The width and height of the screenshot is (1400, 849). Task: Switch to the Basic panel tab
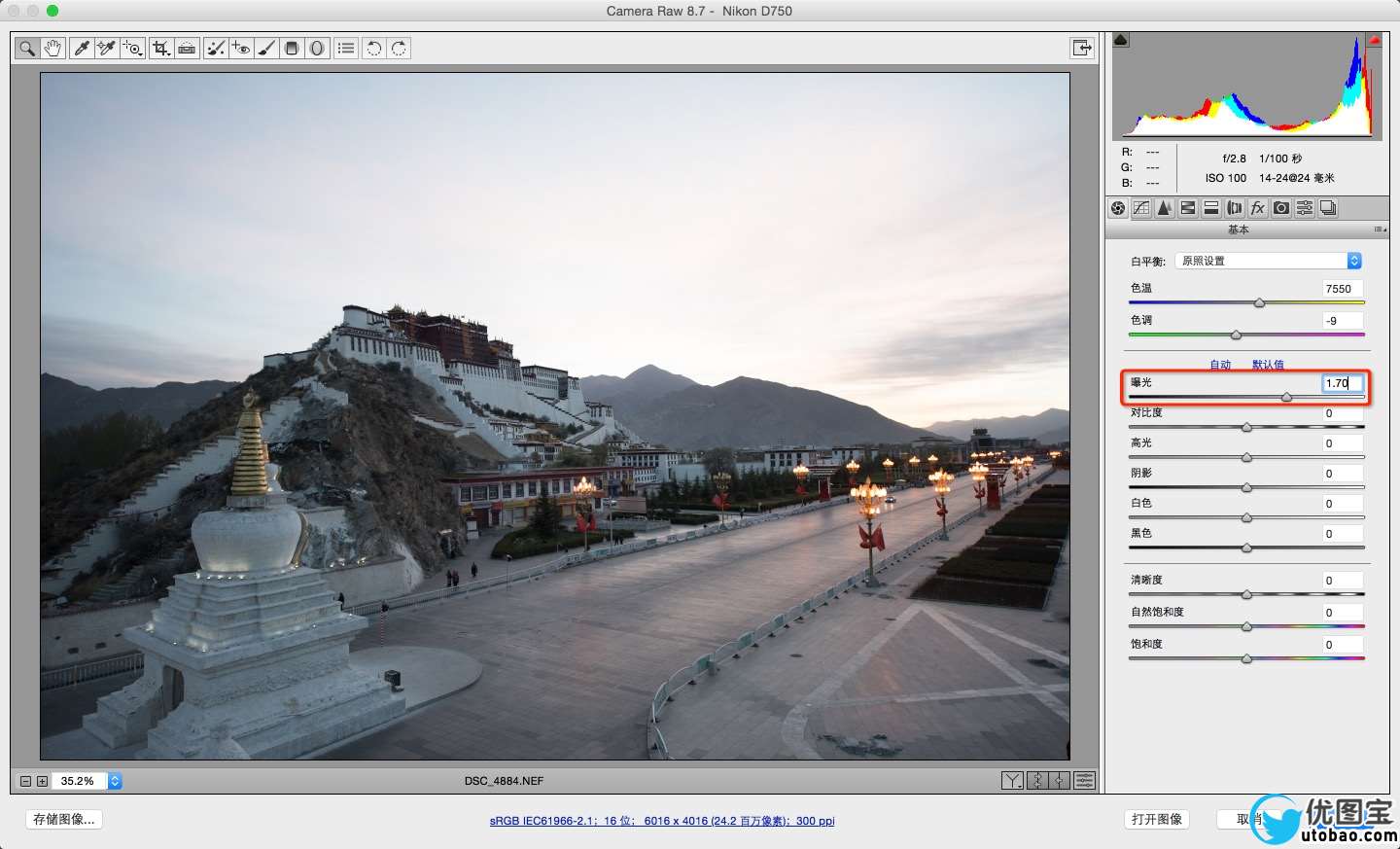point(1118,207)
